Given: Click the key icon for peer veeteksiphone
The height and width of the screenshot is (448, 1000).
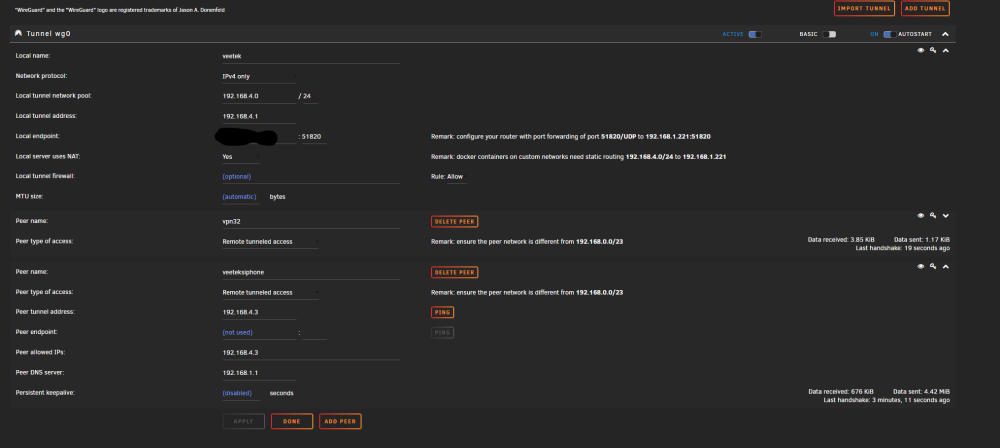Looking at the screenshot, I should pyautogui.click(x=933, y=267).
